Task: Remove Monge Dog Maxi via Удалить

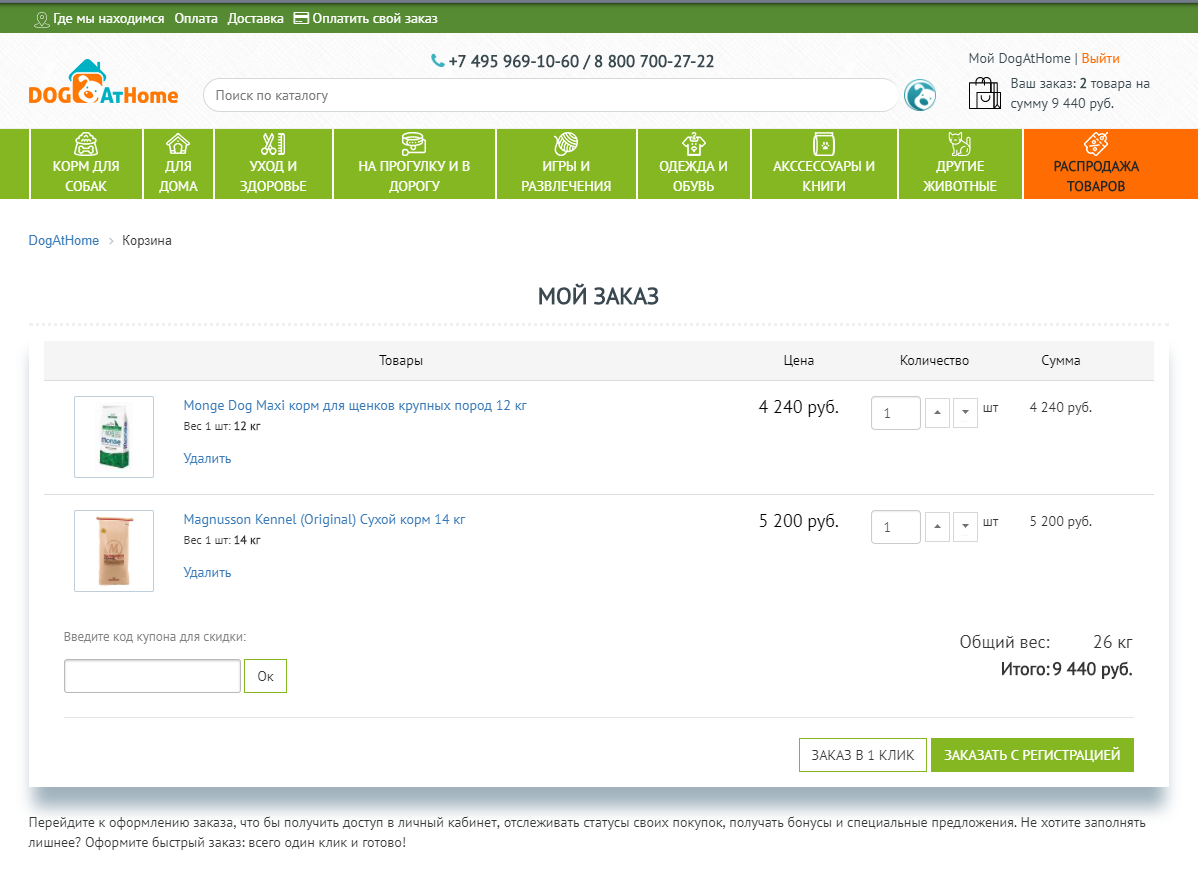Action: click(207, 458)
